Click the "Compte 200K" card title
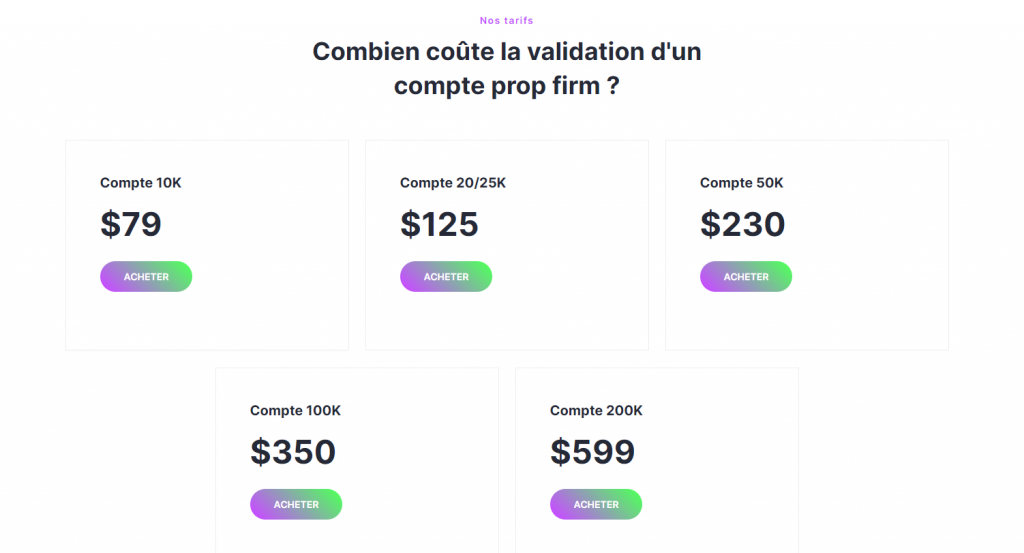This screenshot has width=1024, height=553. pos(596,411)
